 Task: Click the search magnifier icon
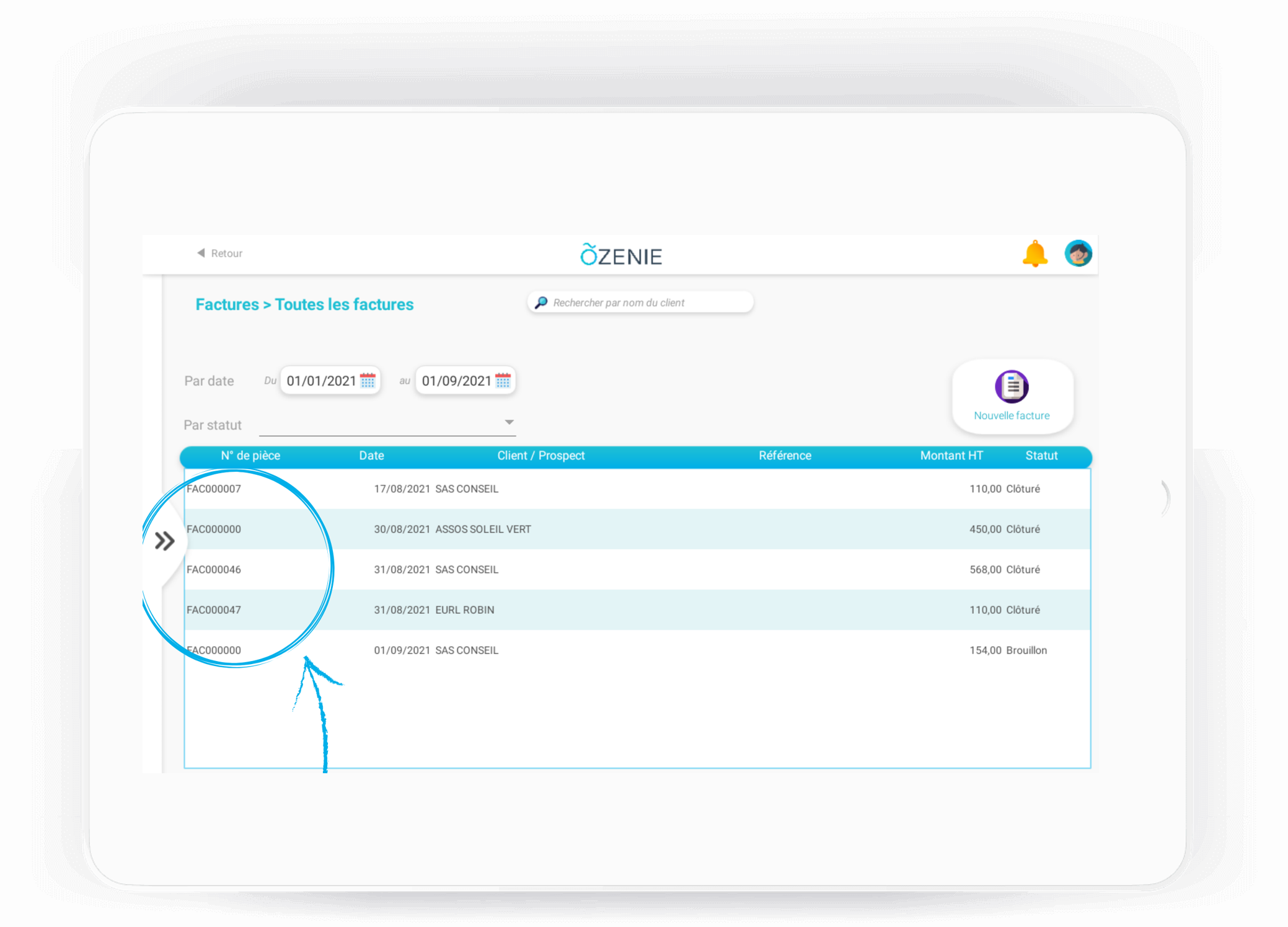541,302
